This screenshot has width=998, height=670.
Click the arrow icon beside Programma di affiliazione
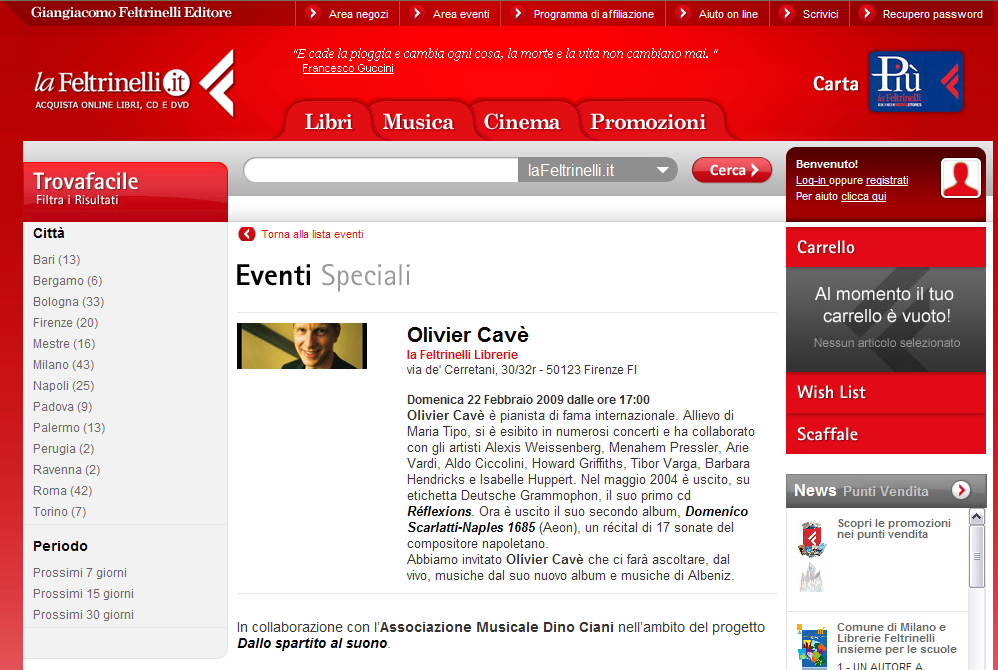pyautogui.click(x=517, y=13)
